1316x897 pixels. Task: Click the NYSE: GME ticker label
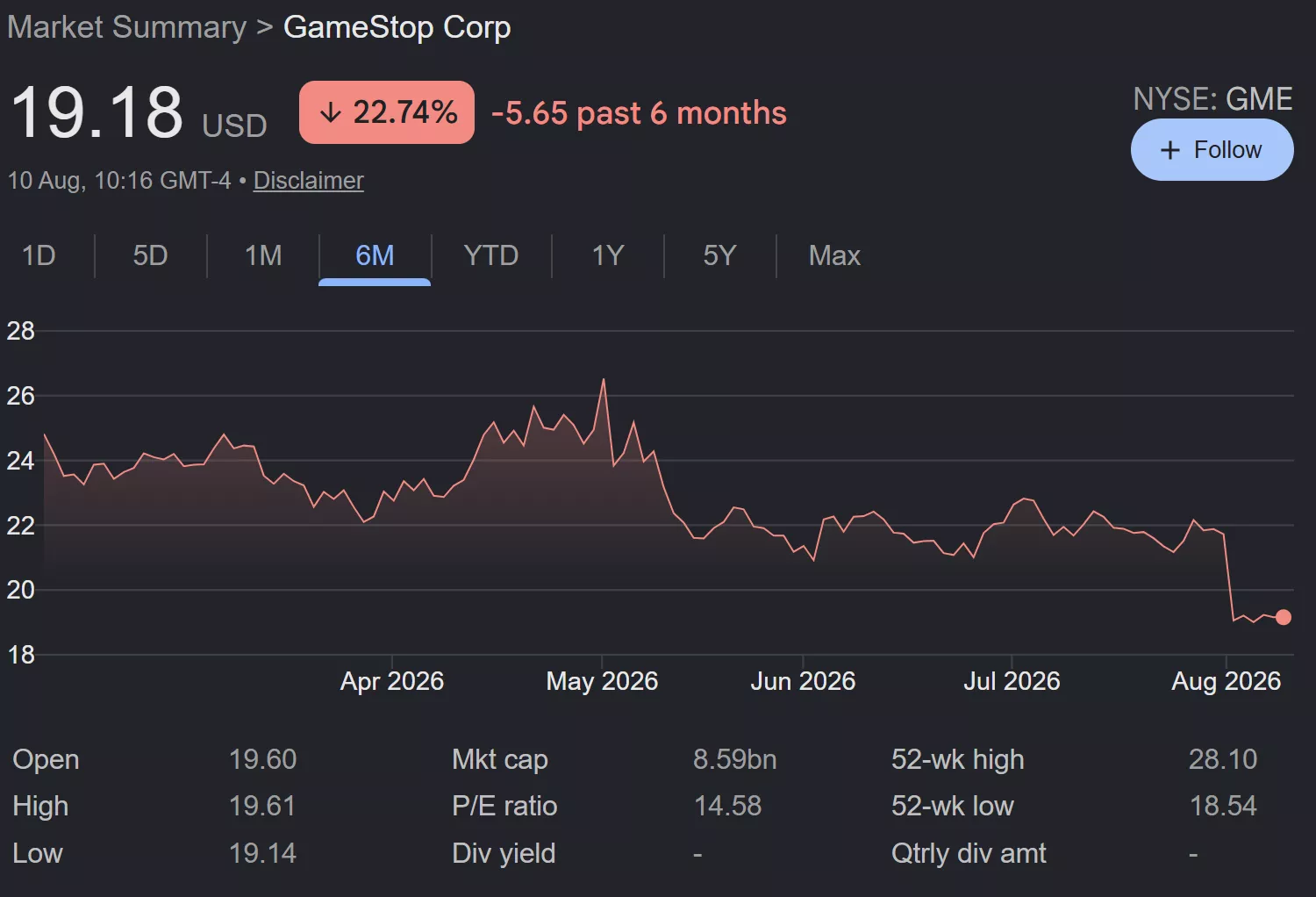point(1212,99)
